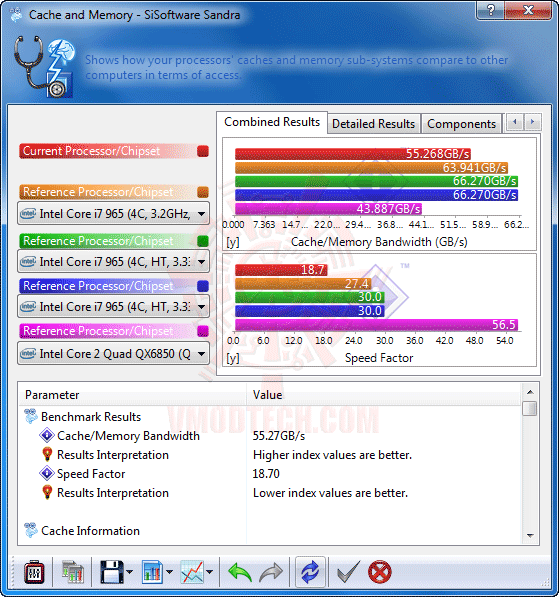Click the orange Reference Processor/Chipset label

click(x=98, y=192)
